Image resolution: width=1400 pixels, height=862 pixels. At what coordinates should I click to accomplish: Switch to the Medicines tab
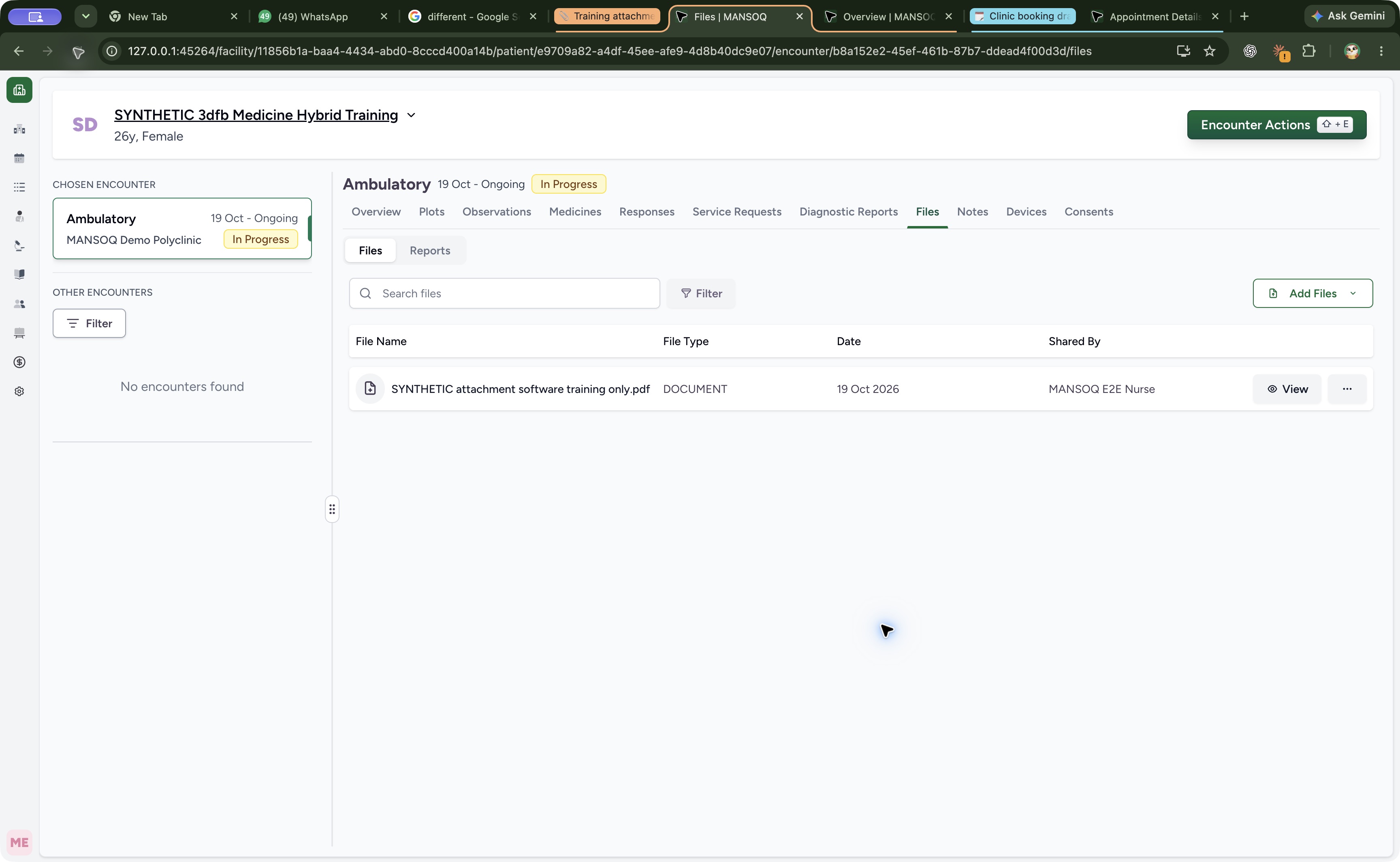pyautogui.click(x=574, y=211)
